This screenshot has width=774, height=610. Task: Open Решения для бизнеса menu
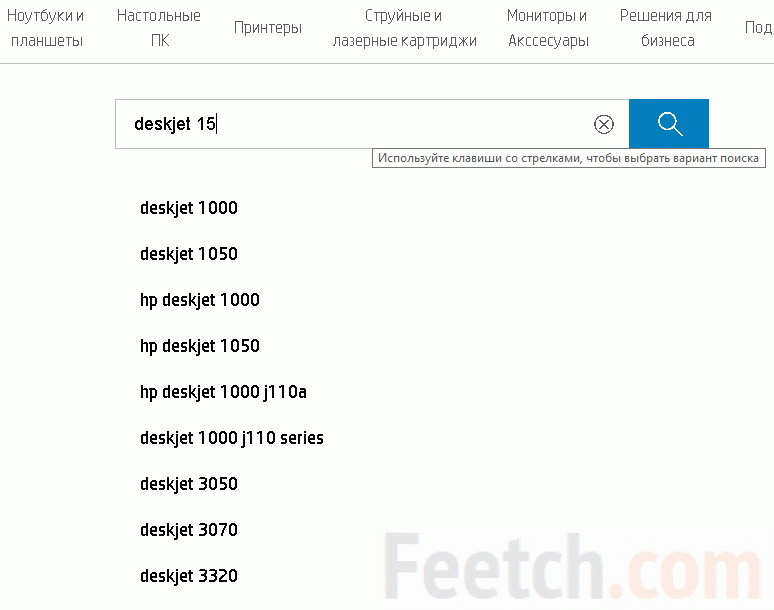click(666, 29)
